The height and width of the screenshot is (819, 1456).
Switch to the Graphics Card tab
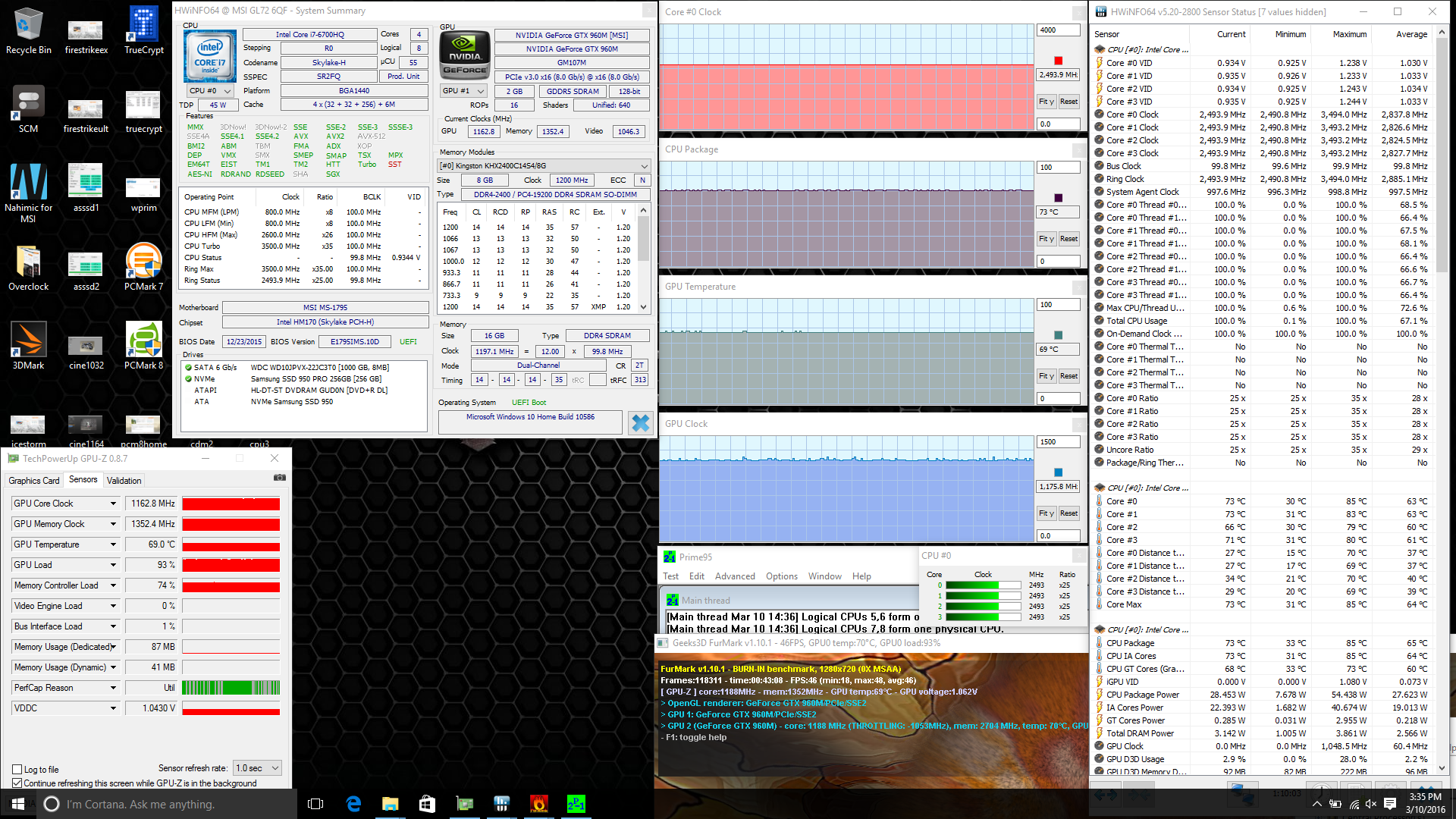pyautogui.click(x=33, y=481)
